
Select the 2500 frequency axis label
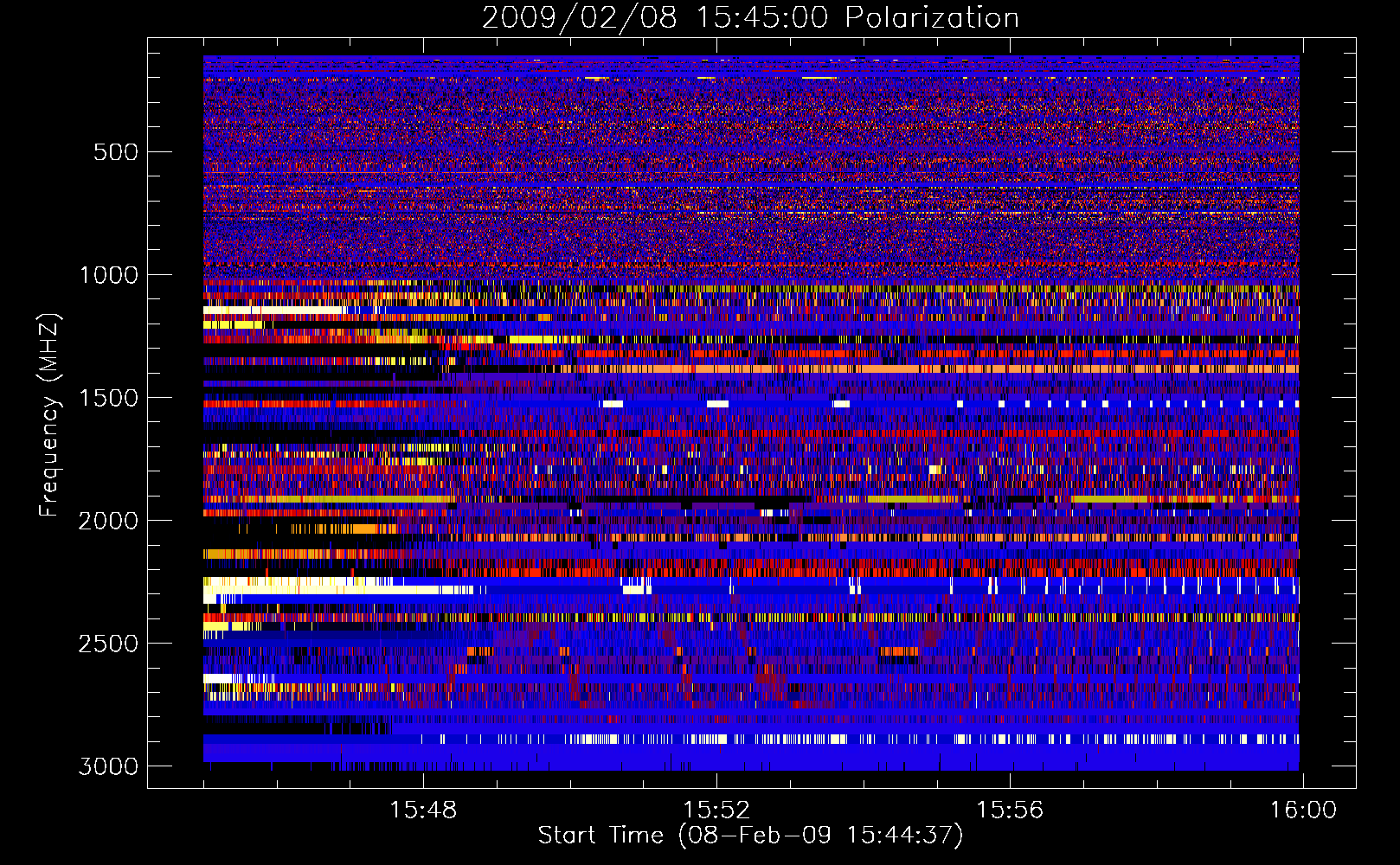coord(109,644)
